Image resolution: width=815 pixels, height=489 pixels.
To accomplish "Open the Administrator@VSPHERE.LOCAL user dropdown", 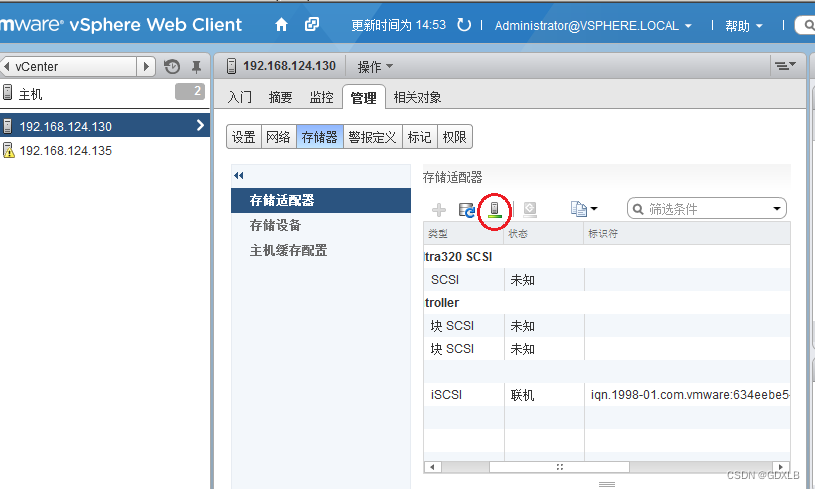I will (593, 25).
